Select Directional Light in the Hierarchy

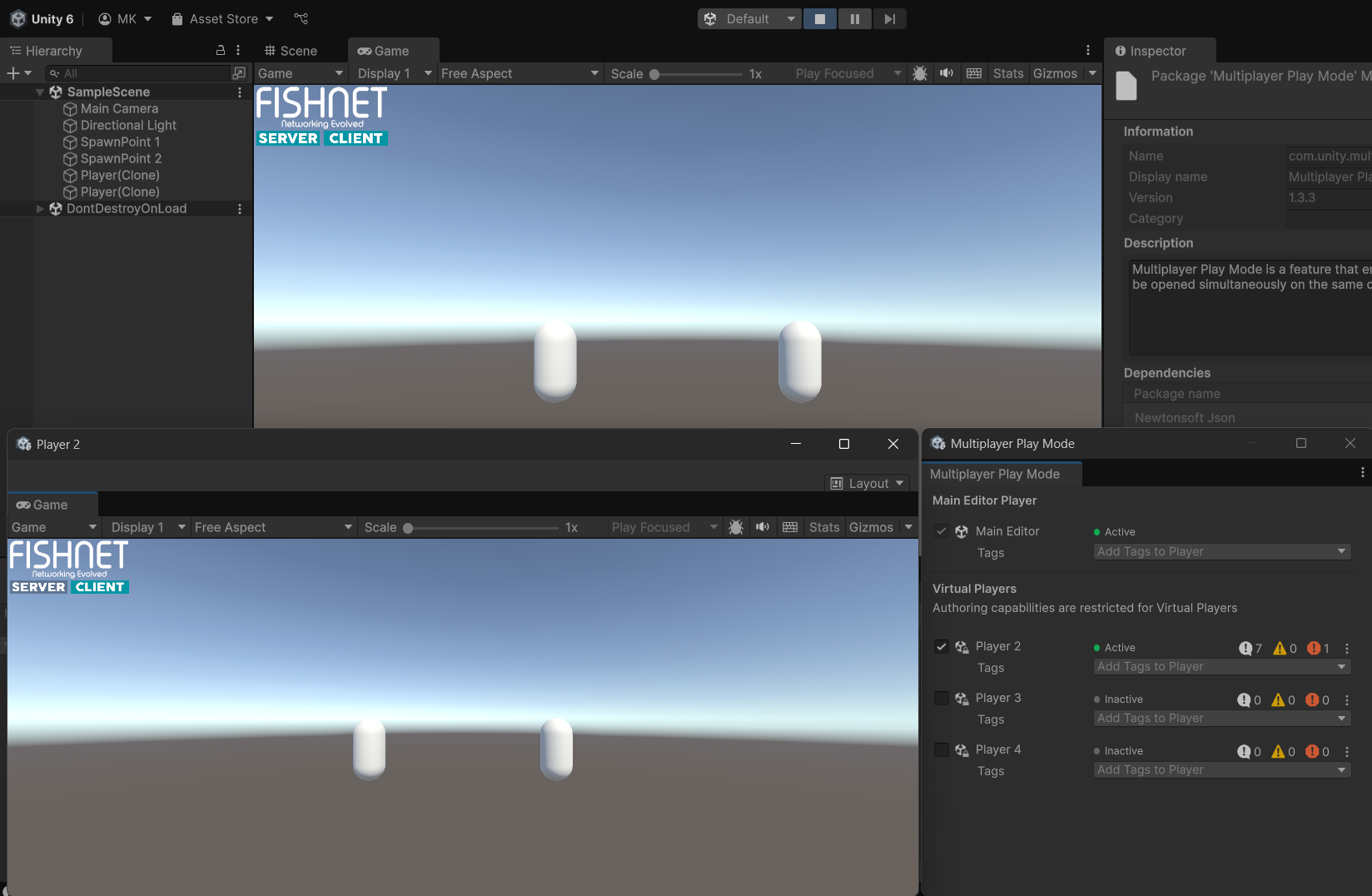(x=128, y=126)
